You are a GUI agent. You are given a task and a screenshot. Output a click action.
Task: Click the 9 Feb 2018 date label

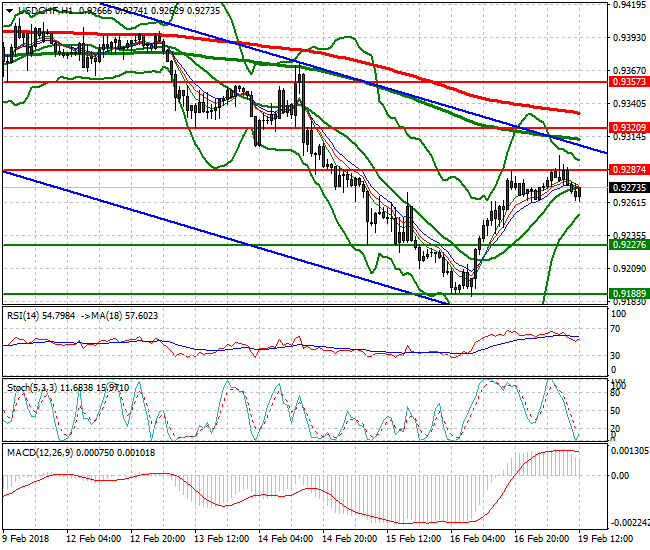26,539
